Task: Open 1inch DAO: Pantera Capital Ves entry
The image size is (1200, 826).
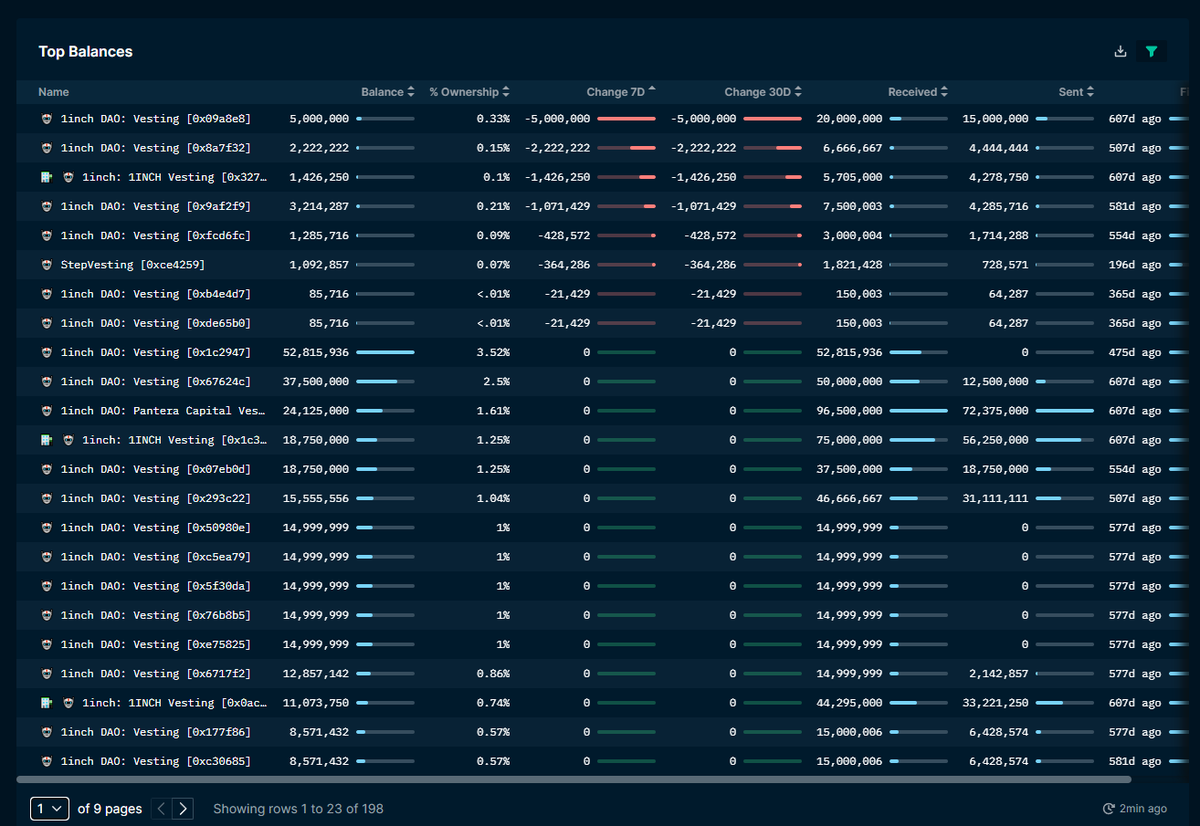Action: (164, 411)
